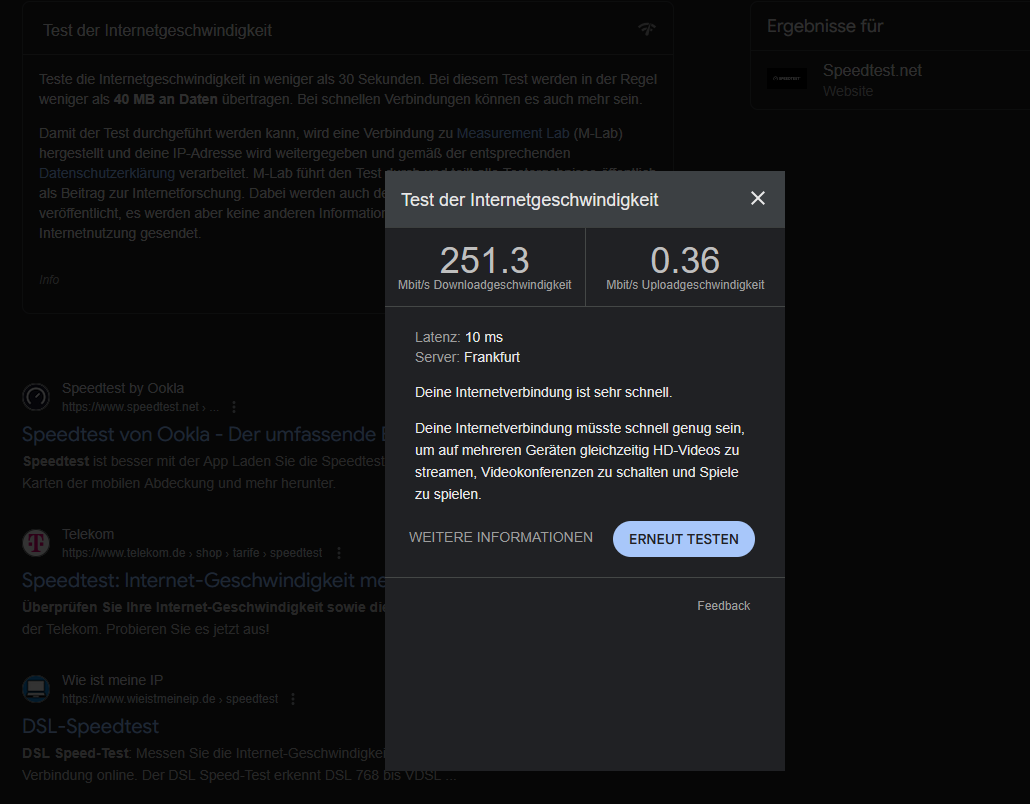The width and height of the screenshot is (1030, 804).
Task: Select the 0.36 upload speed value
Action: click(685, 260)
